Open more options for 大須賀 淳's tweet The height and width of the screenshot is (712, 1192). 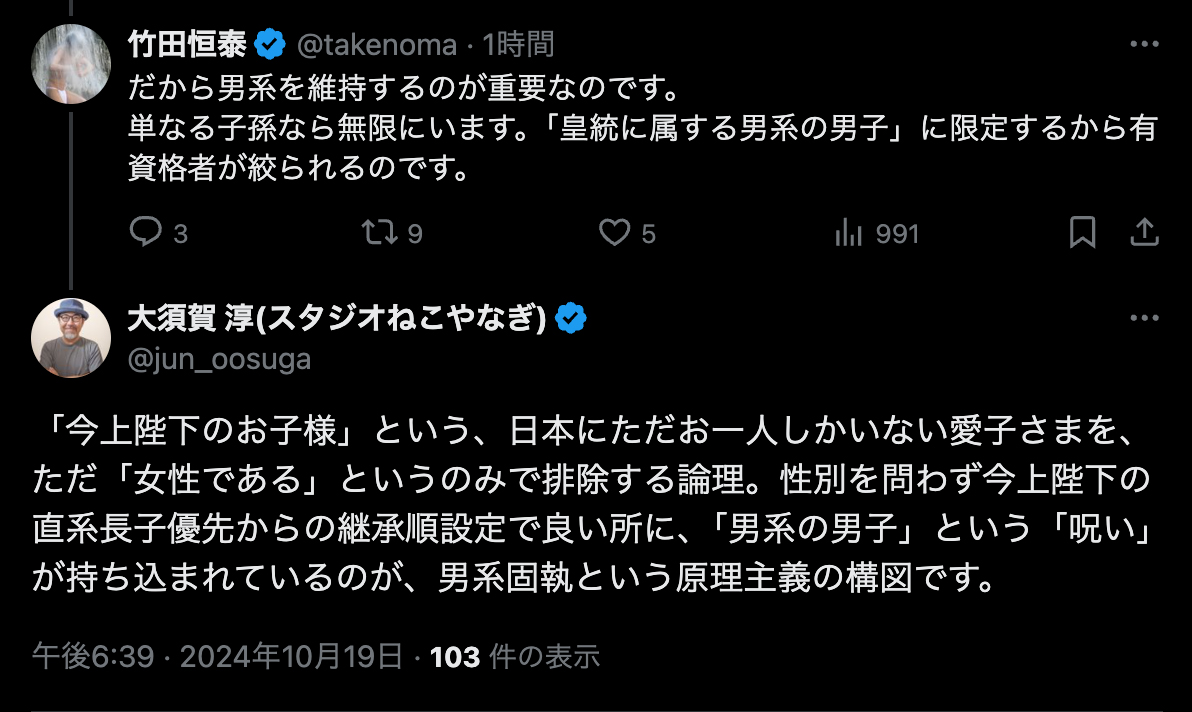(1144, 319)
